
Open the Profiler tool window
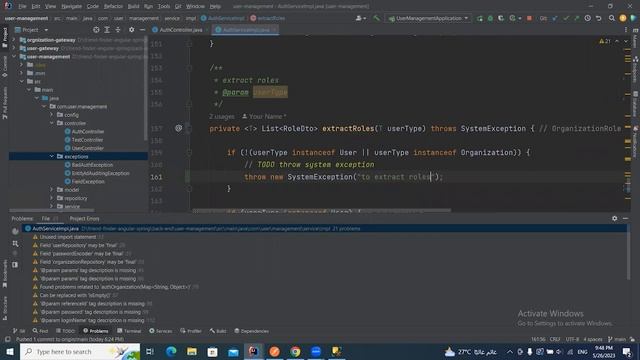[x=191, y=331]
